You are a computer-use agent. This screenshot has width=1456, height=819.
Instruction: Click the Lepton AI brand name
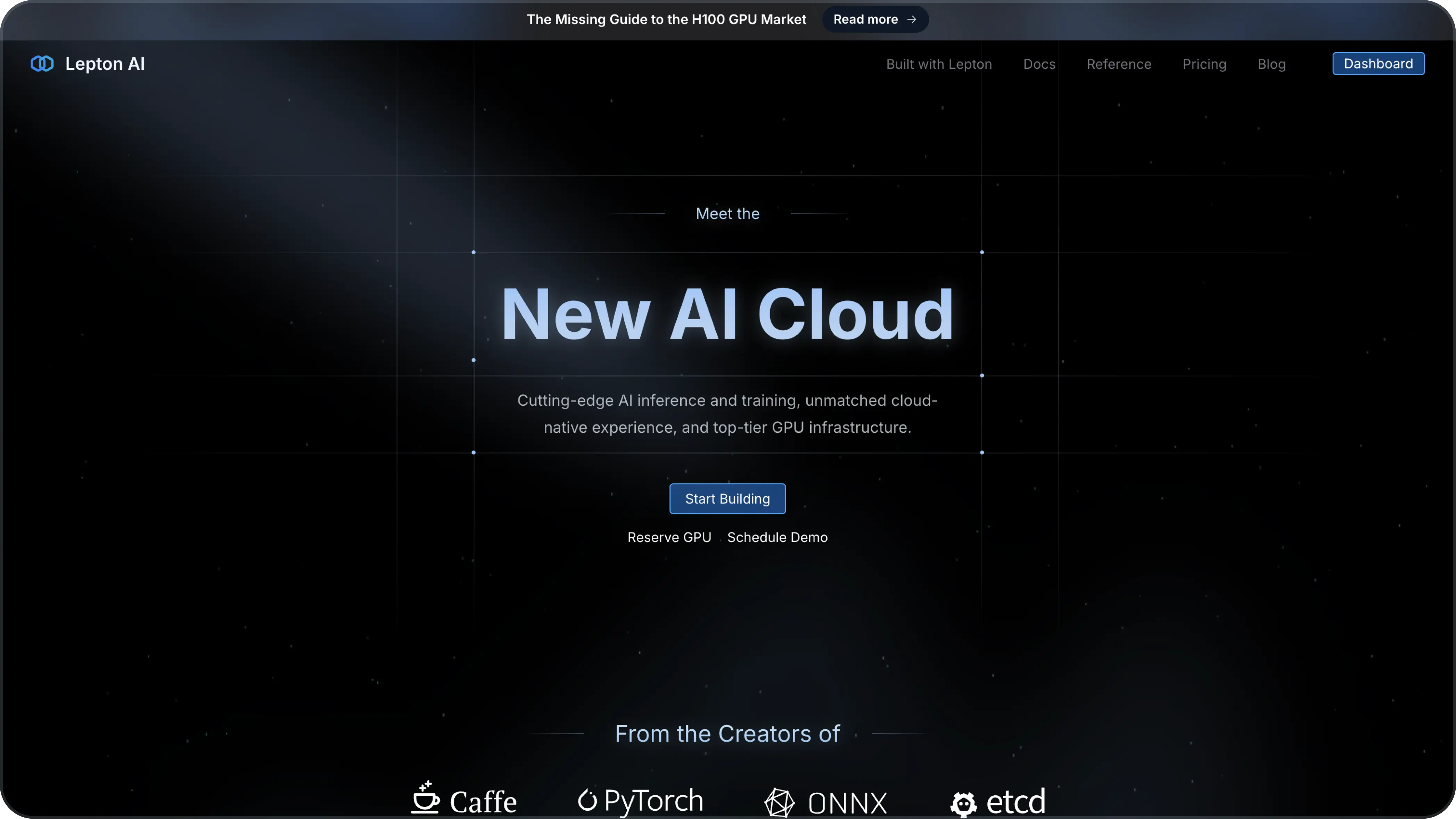click(x=105, y=63)
